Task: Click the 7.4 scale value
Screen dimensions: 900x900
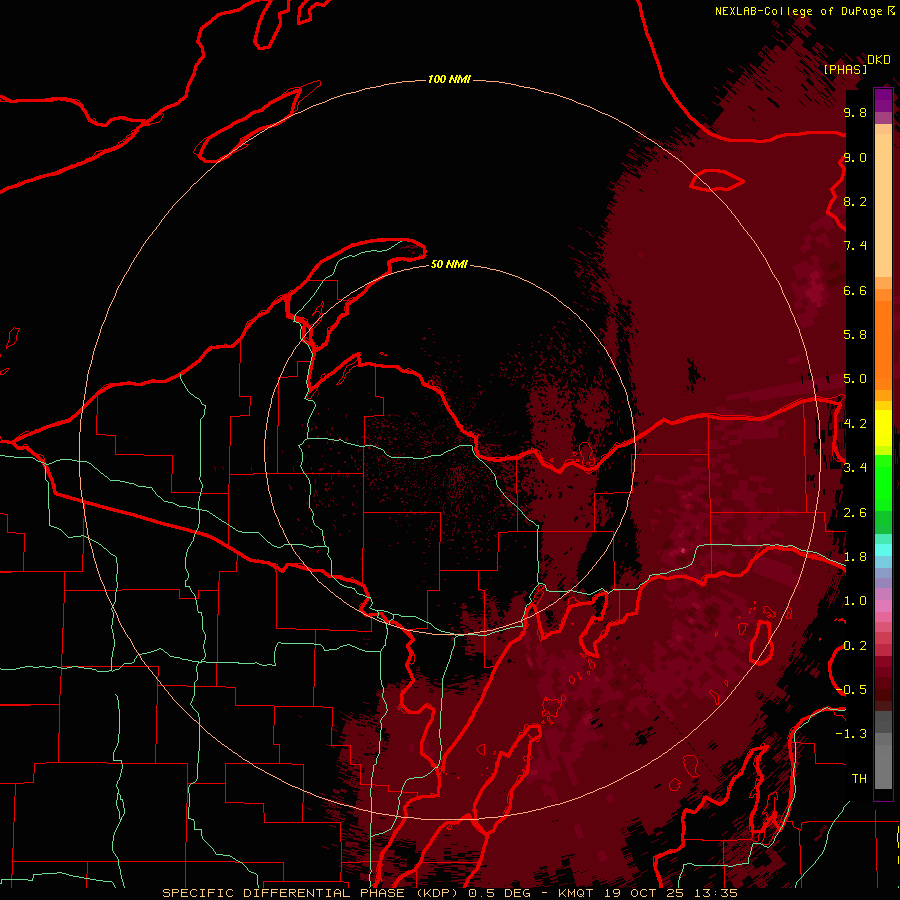Action: [855, 246]
